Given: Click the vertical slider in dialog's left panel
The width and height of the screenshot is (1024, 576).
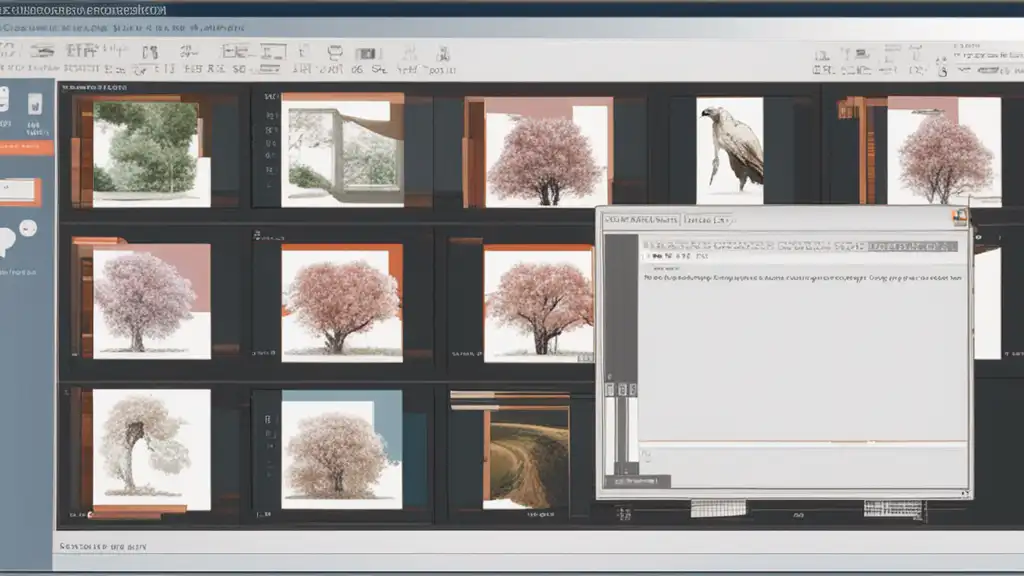Looking at the screenshot, I should click(621, 425).
